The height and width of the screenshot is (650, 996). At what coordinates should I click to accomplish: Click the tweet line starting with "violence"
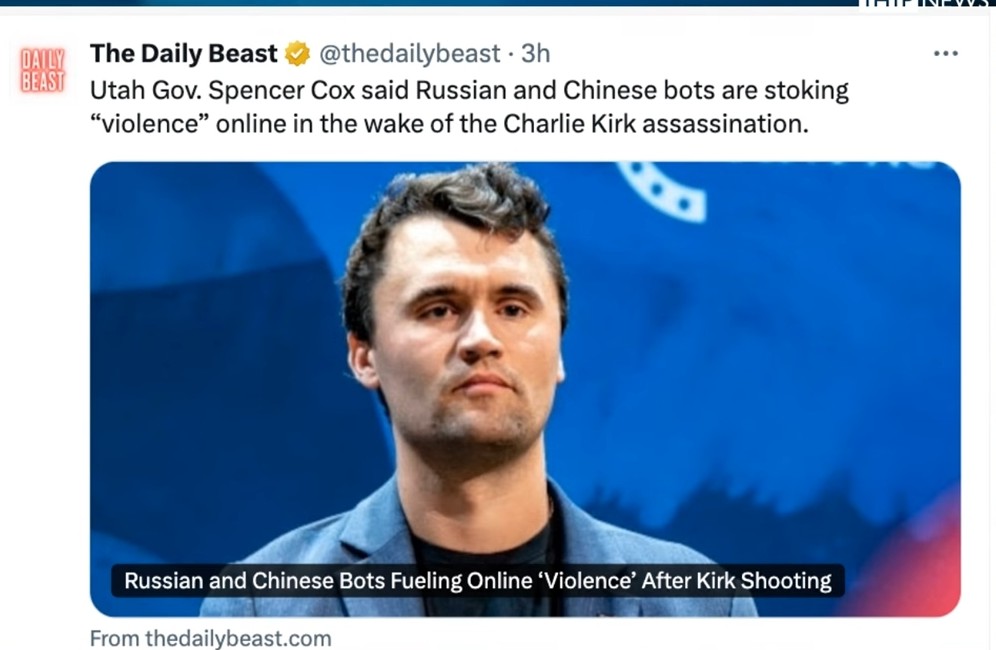coord(450,124)
